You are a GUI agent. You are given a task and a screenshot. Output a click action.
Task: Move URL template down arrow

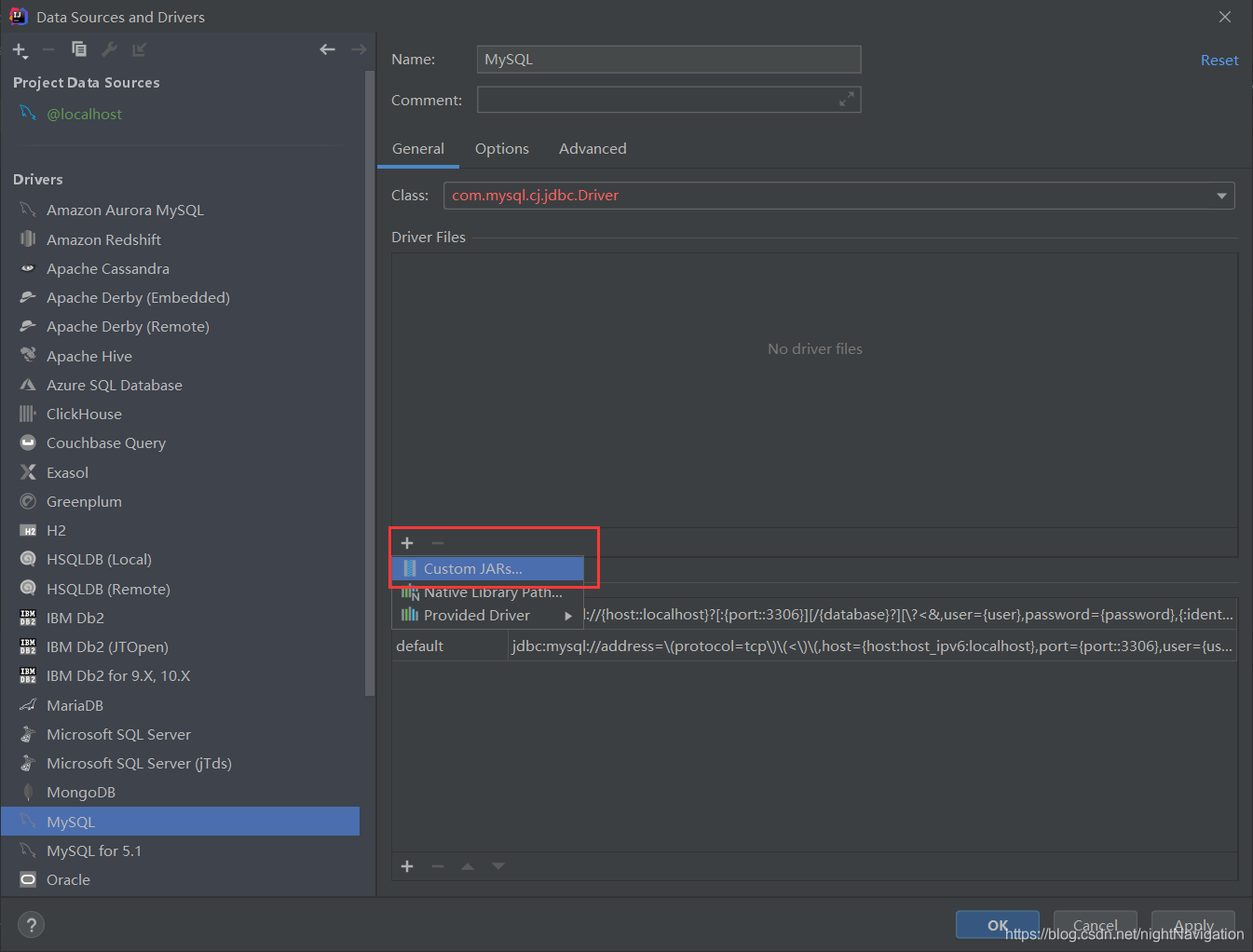click(498, 866)
